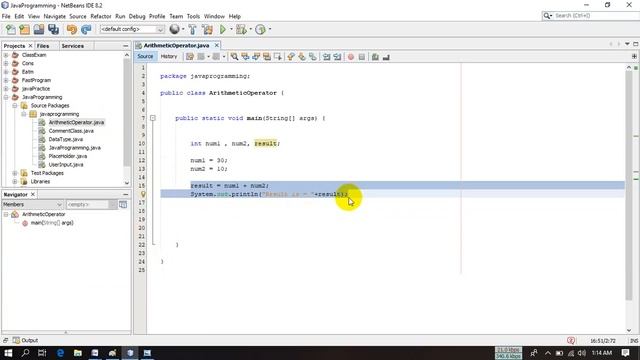Switch to the Files tab

[43, 46]
